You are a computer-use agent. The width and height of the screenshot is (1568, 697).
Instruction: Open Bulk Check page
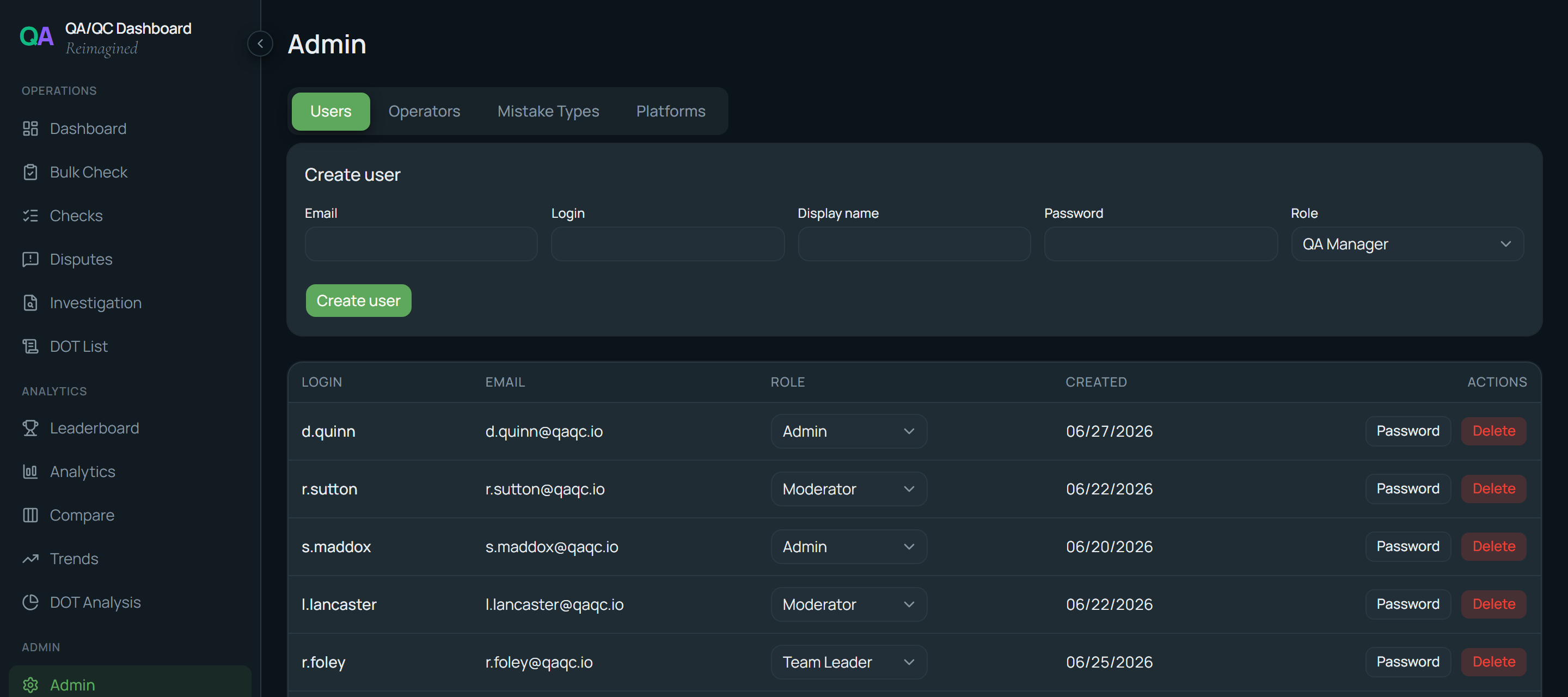(x=130, y=172)
